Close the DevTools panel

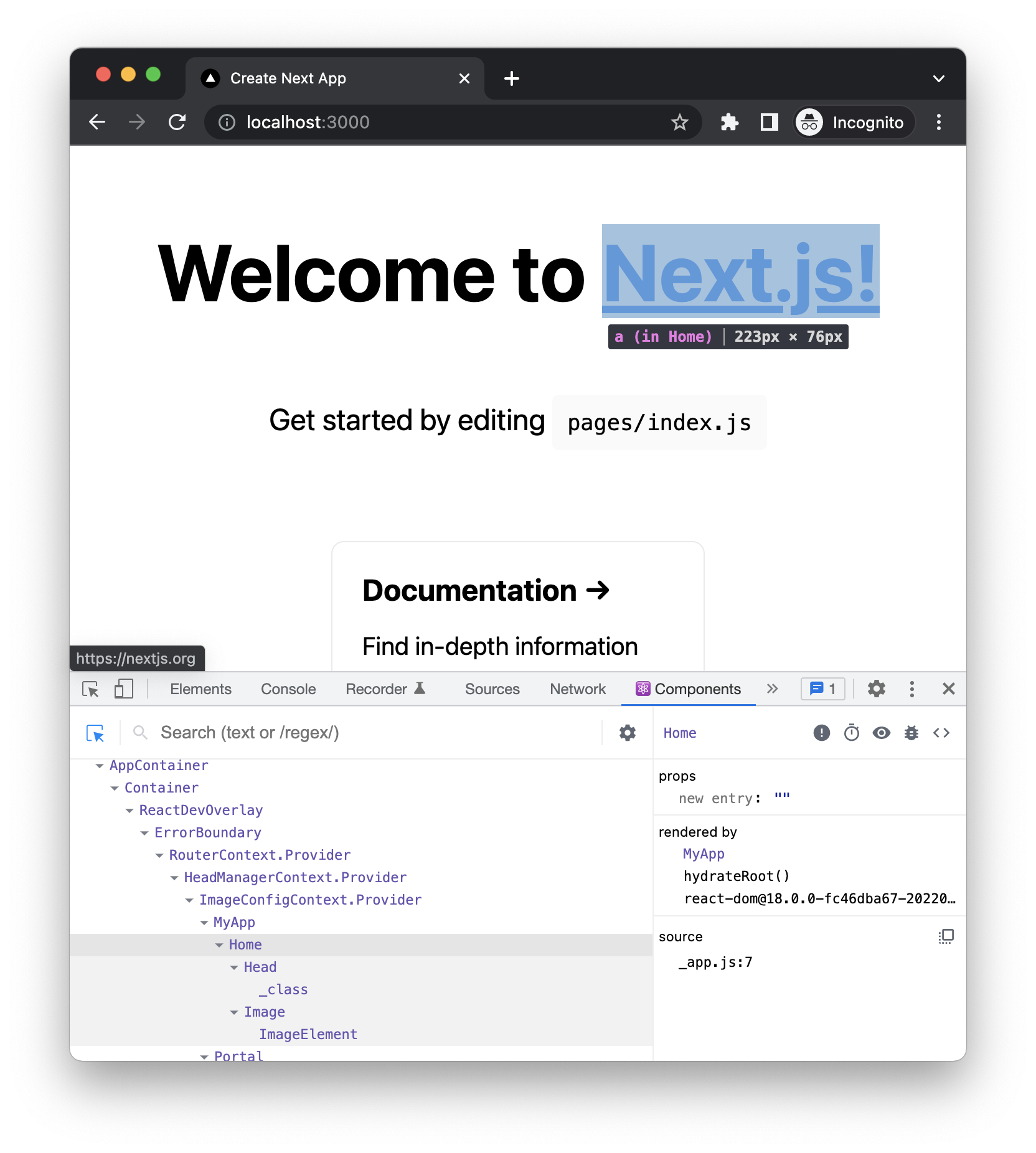[x=949, y=689]
